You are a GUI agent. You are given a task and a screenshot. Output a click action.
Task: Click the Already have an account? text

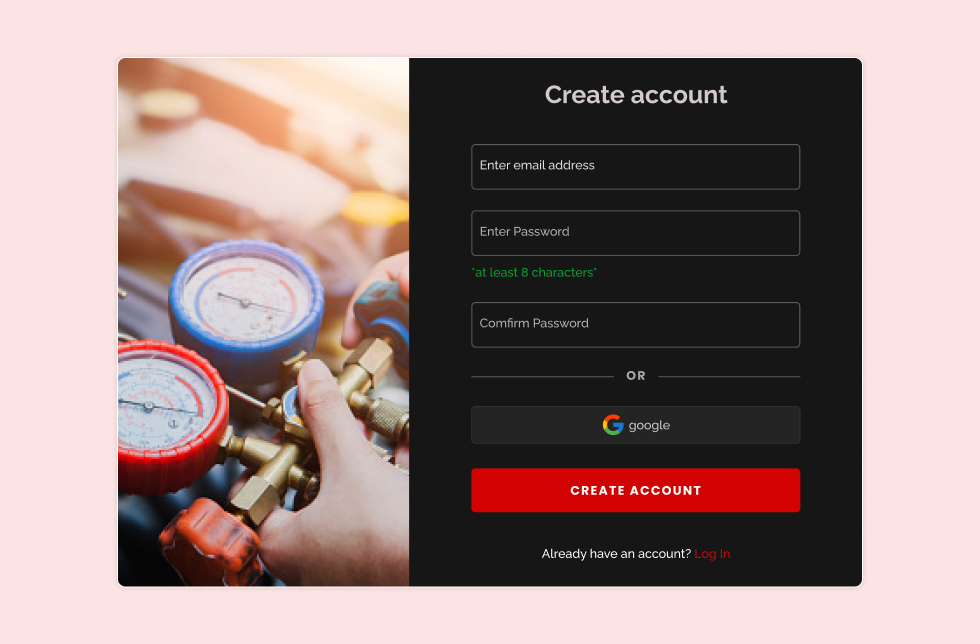(616, 554)
